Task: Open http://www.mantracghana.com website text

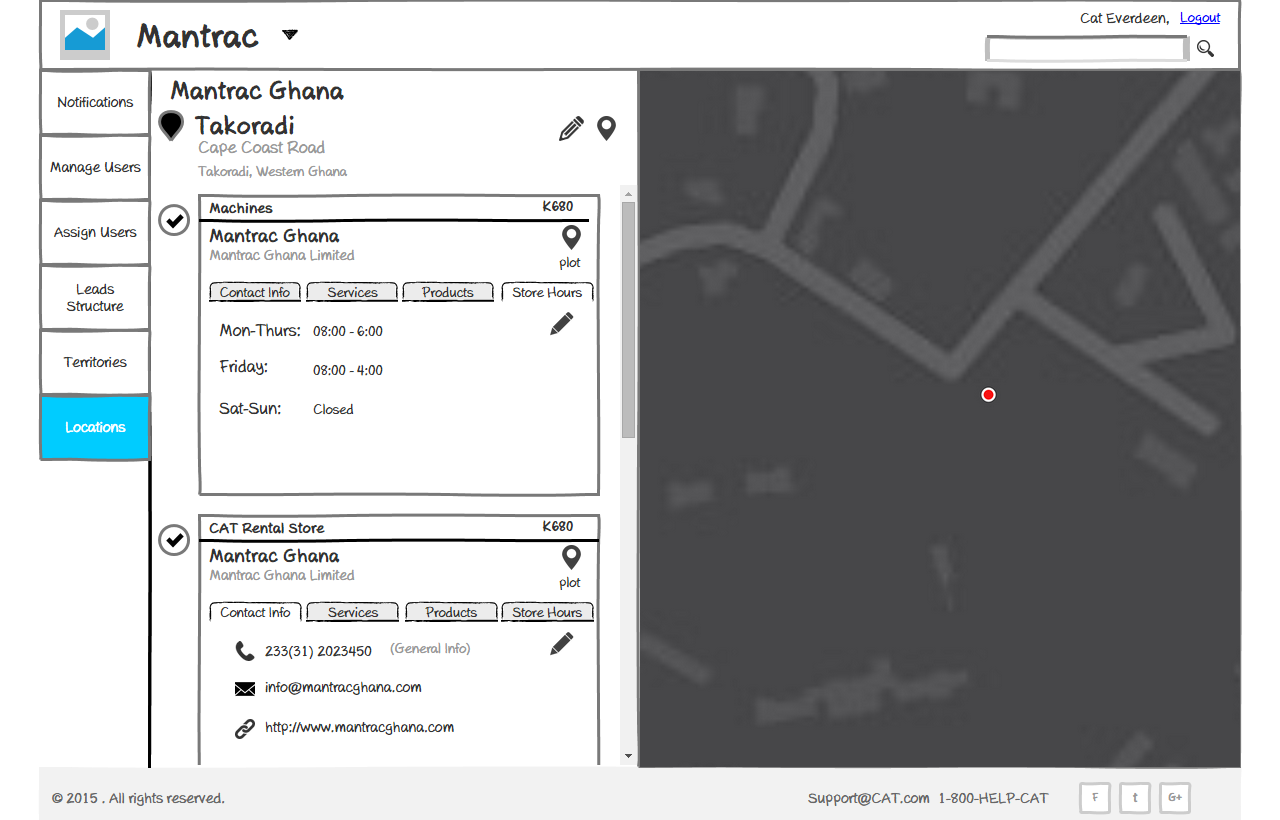Action: pos(359,728)
